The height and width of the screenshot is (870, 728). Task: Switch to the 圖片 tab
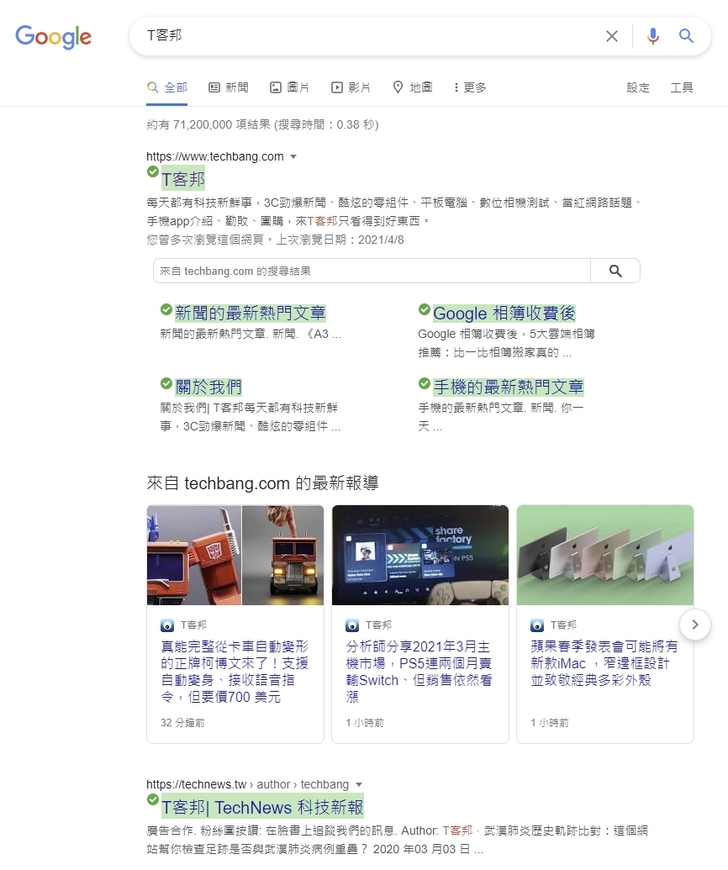289,87
